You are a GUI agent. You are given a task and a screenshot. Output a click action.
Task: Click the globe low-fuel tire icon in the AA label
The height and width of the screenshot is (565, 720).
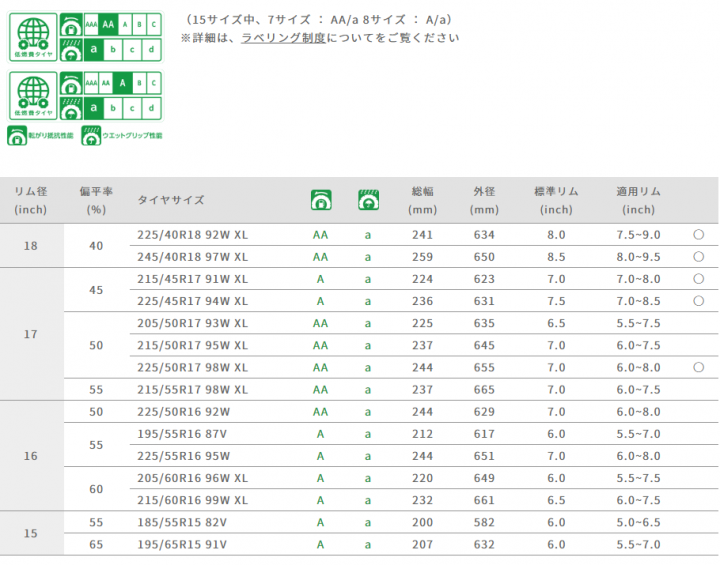tap(33, 37)
